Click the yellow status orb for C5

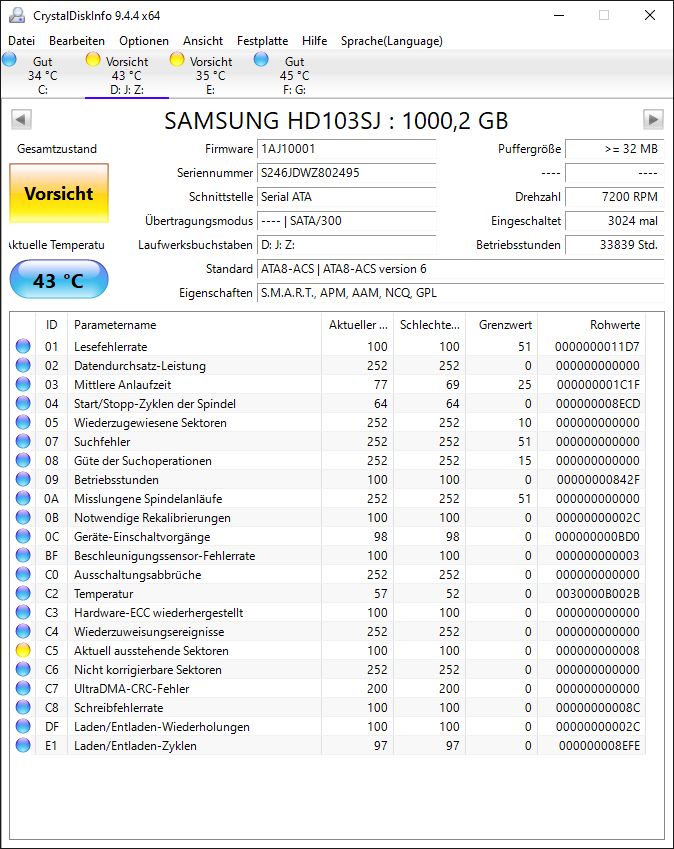click(23, 650)
